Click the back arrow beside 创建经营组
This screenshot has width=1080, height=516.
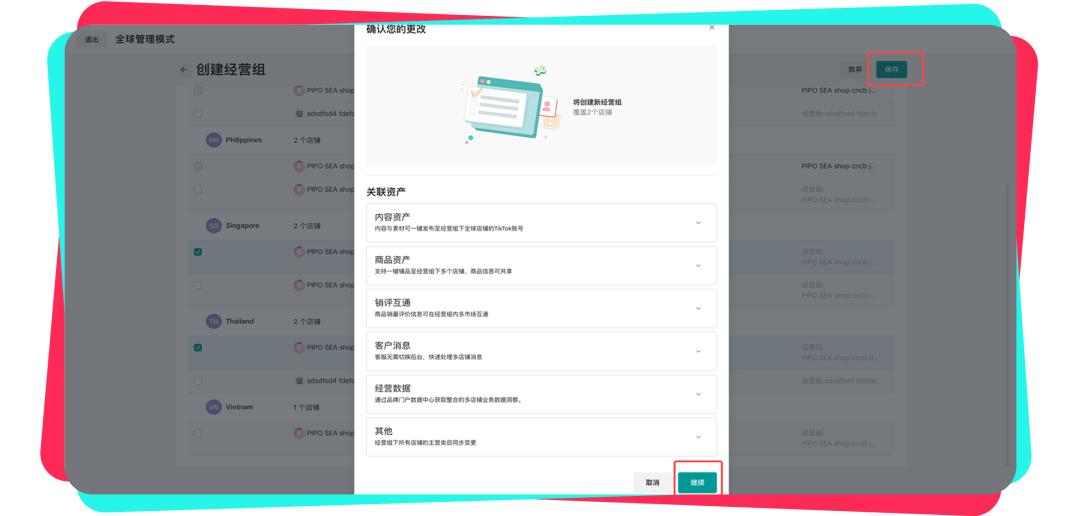183,70
